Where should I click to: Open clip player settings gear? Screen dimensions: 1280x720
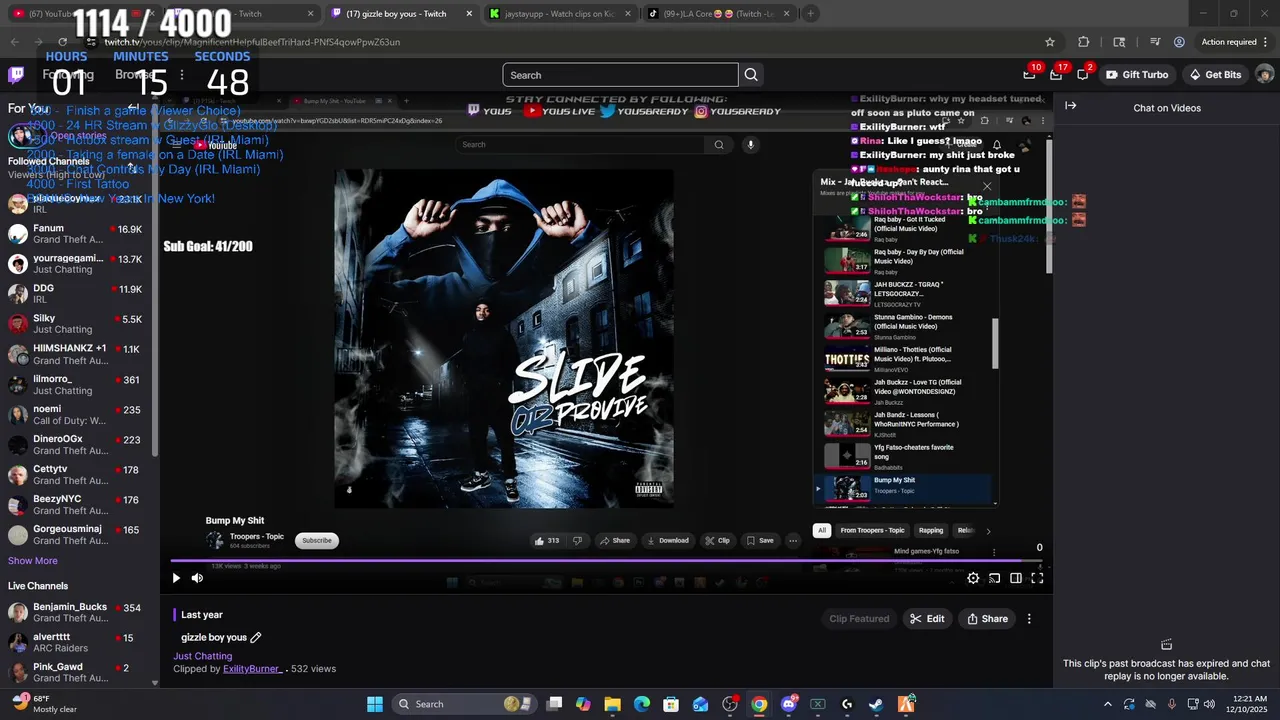click(973, 578)
